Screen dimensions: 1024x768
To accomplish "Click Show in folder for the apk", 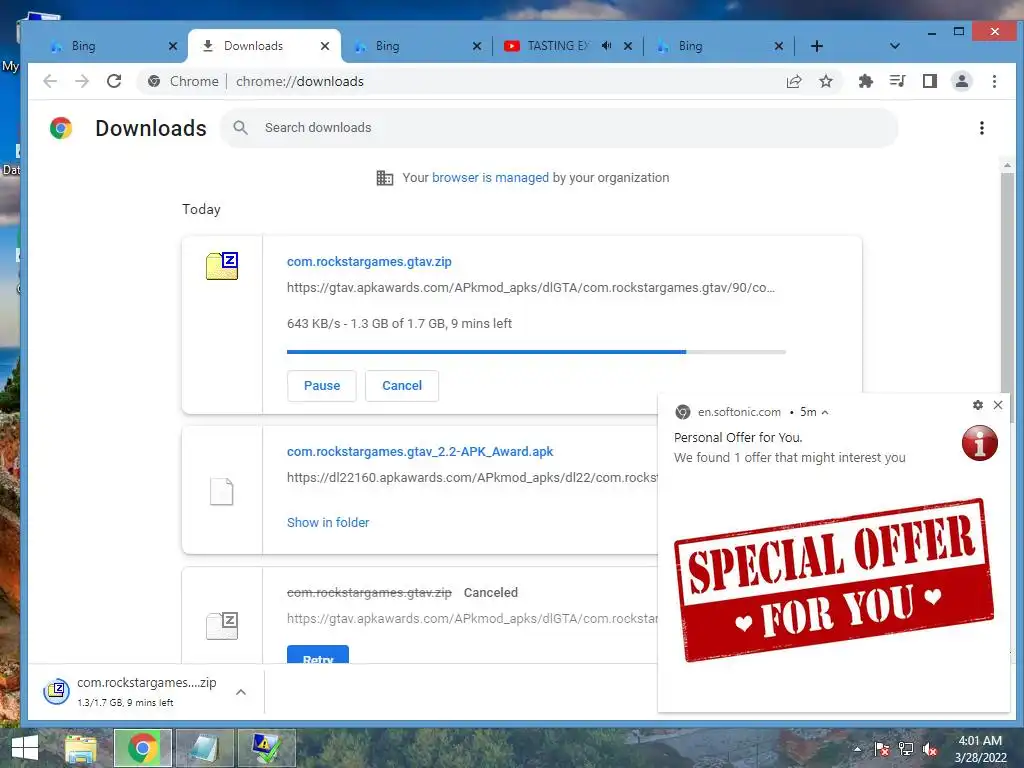I will (x=328, y=522).
